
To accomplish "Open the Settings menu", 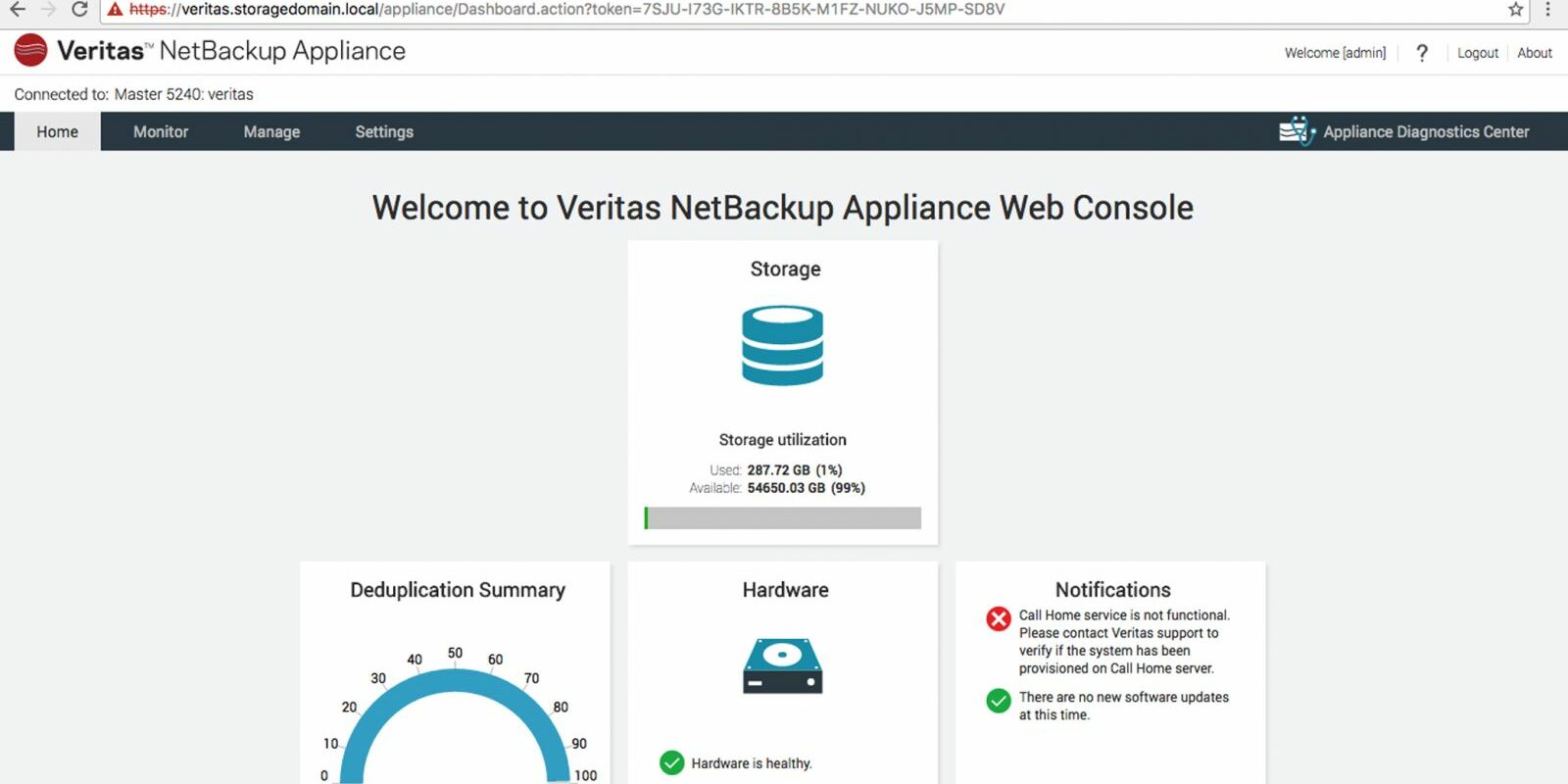I will (x=384, y=131).
